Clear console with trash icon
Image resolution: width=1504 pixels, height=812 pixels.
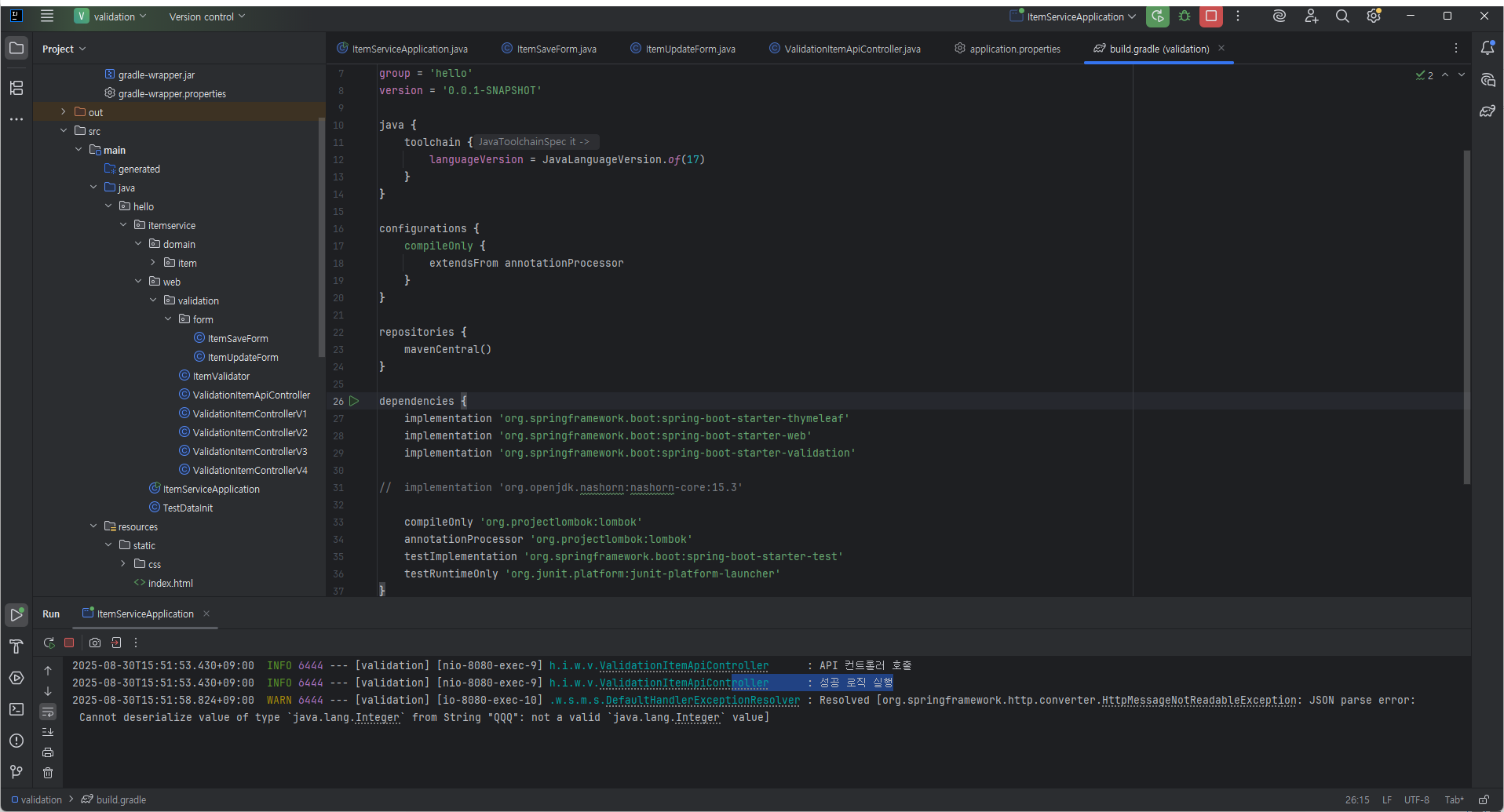click(x=48, y=773)
